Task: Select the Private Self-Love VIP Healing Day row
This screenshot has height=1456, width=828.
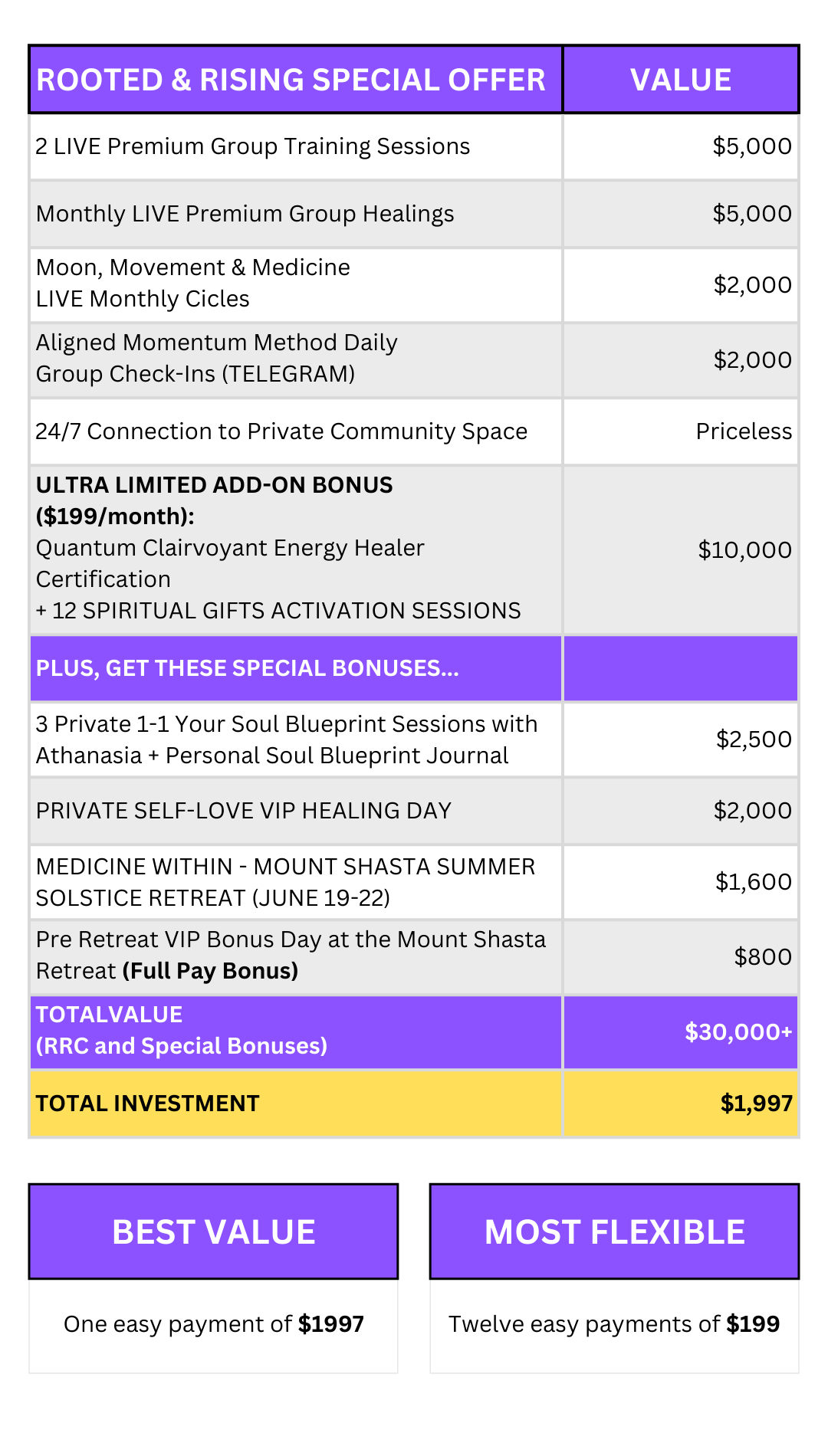Action: (x=244, y=811)
